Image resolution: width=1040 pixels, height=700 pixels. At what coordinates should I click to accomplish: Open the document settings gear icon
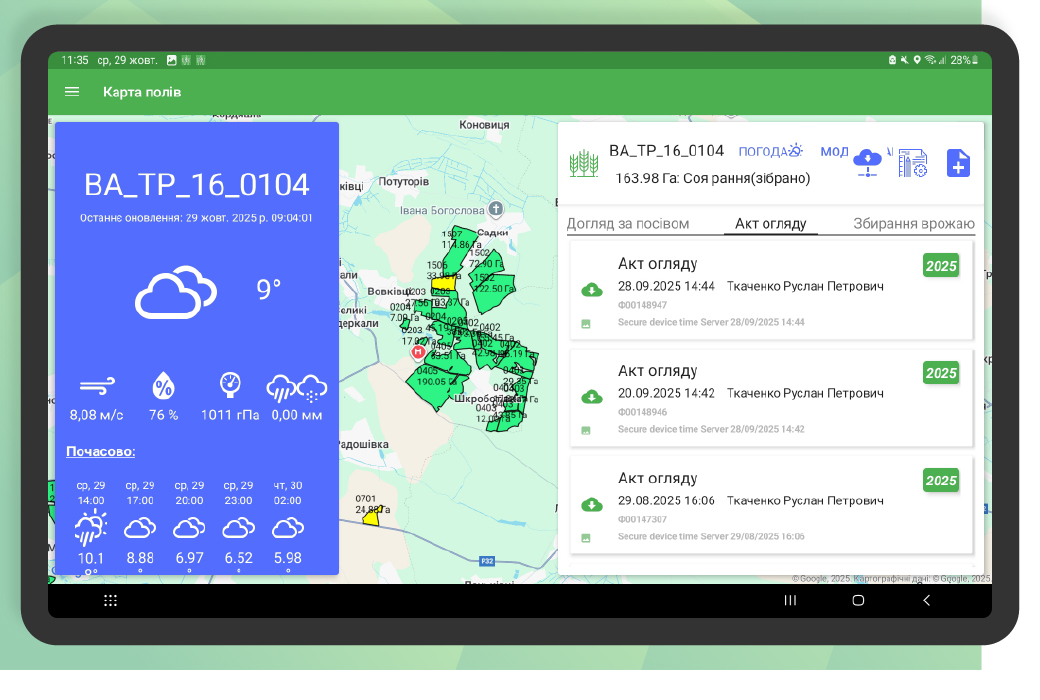pyautogui.click(x=912, y=163)
